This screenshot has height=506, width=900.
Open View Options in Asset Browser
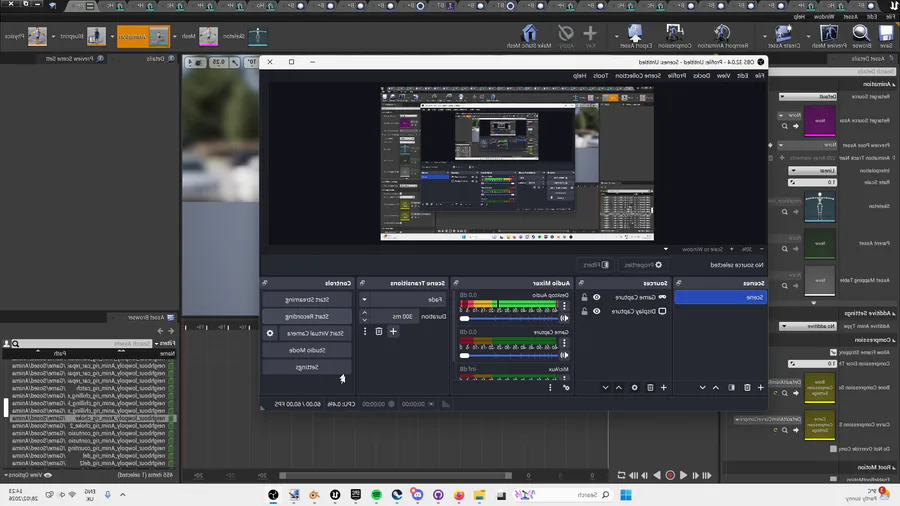point(28,475)
